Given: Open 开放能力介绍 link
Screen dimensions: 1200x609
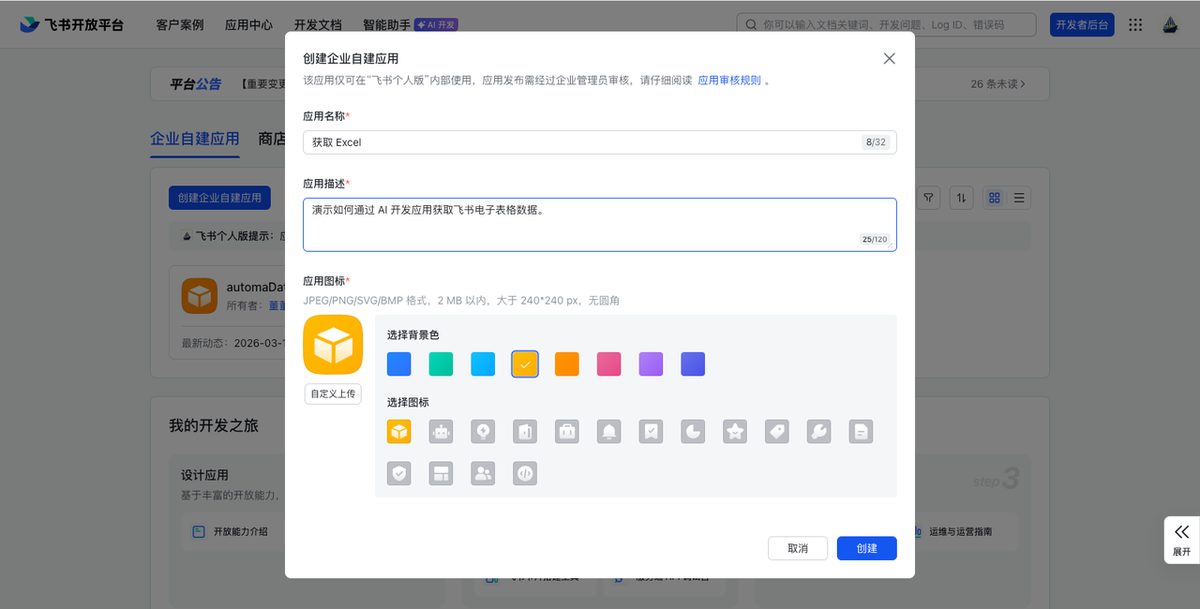Looking at the screenshot, I should pos(241,531).
